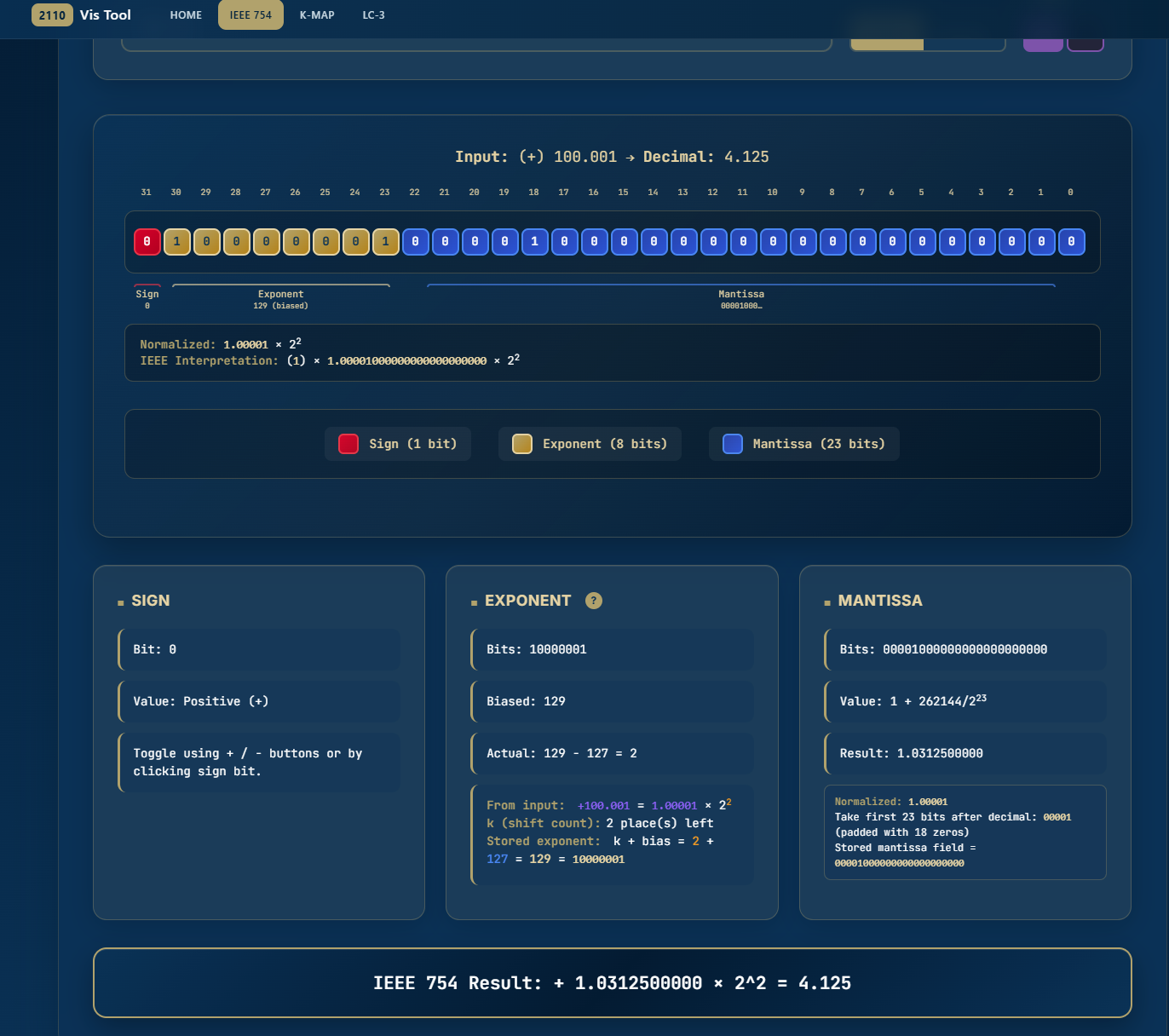1169x1036 pixels.
Task: Turn off mantissa bit 18
Action: [x=534, y=241]
